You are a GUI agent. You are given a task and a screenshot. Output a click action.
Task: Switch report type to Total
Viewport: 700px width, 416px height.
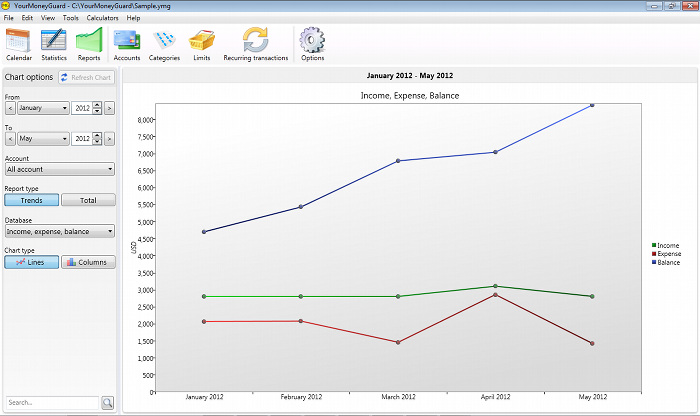[x=88, y=200]
